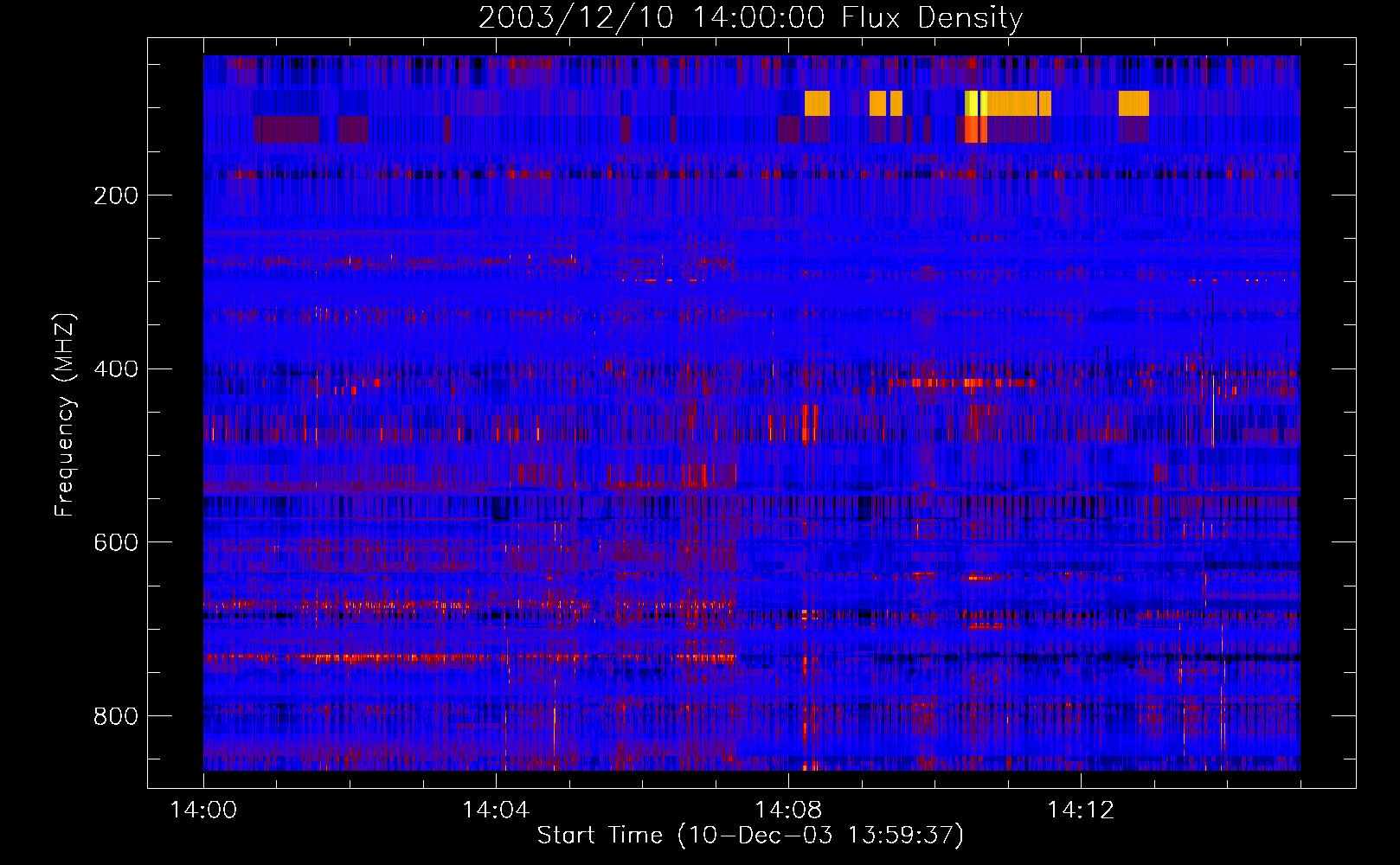
Task: Click the plot title '2003/12/10 14:00:00 Flux Density'
Action: coord(751,17)
